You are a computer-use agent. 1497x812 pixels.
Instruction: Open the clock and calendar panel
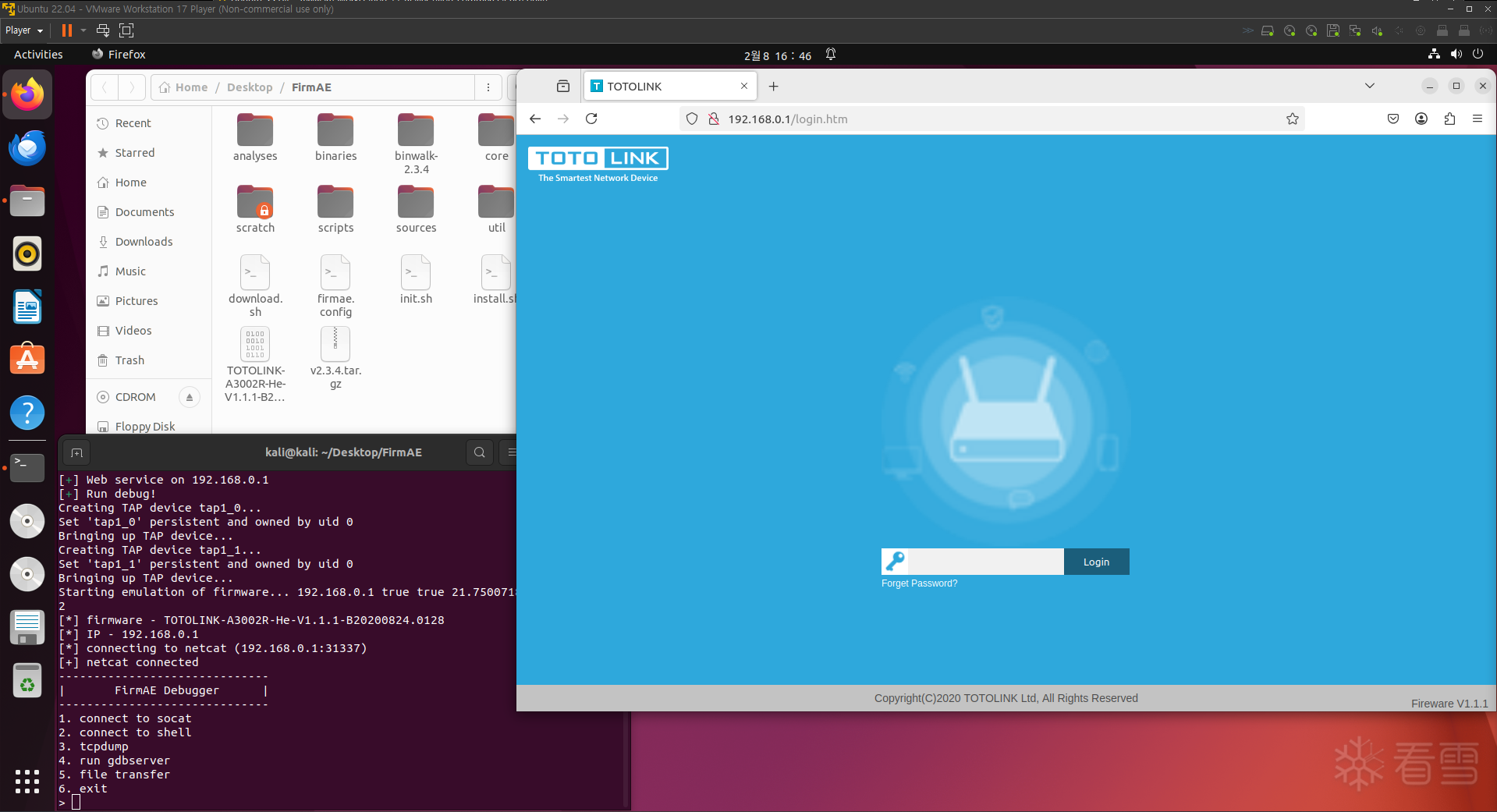tap(778, 55)
